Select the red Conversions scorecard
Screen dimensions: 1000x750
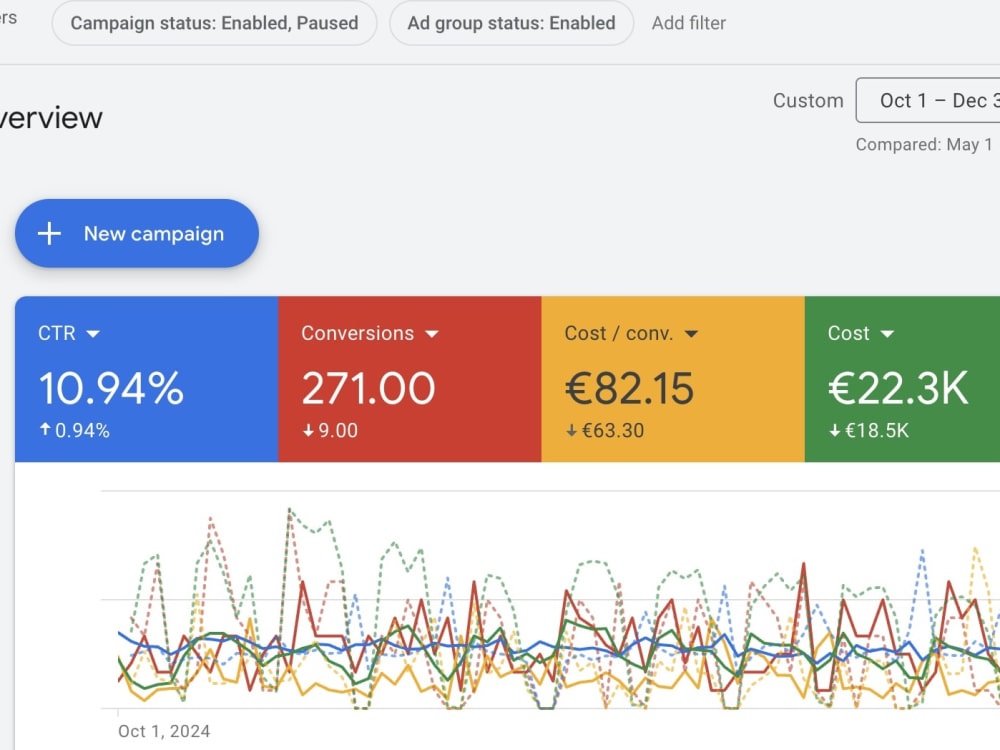(x=409, y=379)
